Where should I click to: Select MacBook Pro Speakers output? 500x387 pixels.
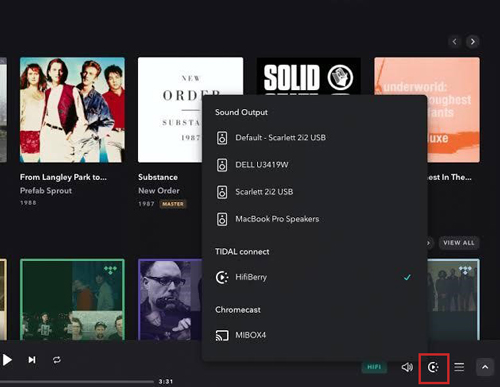tap(315, 219)
